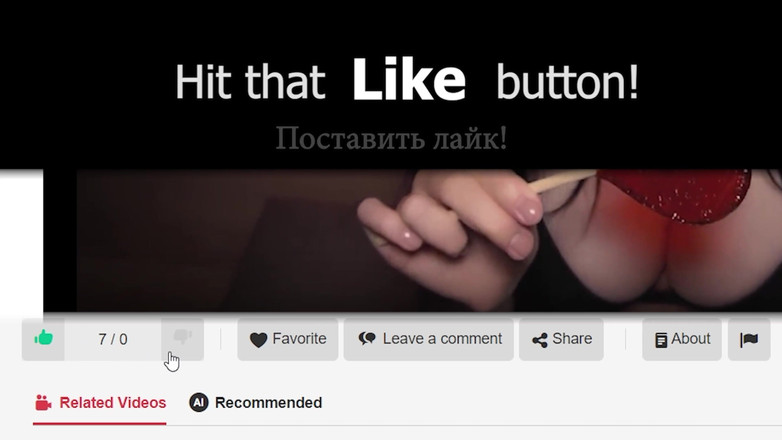Image resolution: width=782 pixels, height=440 pixels.
Task: Click the Russian 'Поставить лайк!' caption
Action: (391, 138)
